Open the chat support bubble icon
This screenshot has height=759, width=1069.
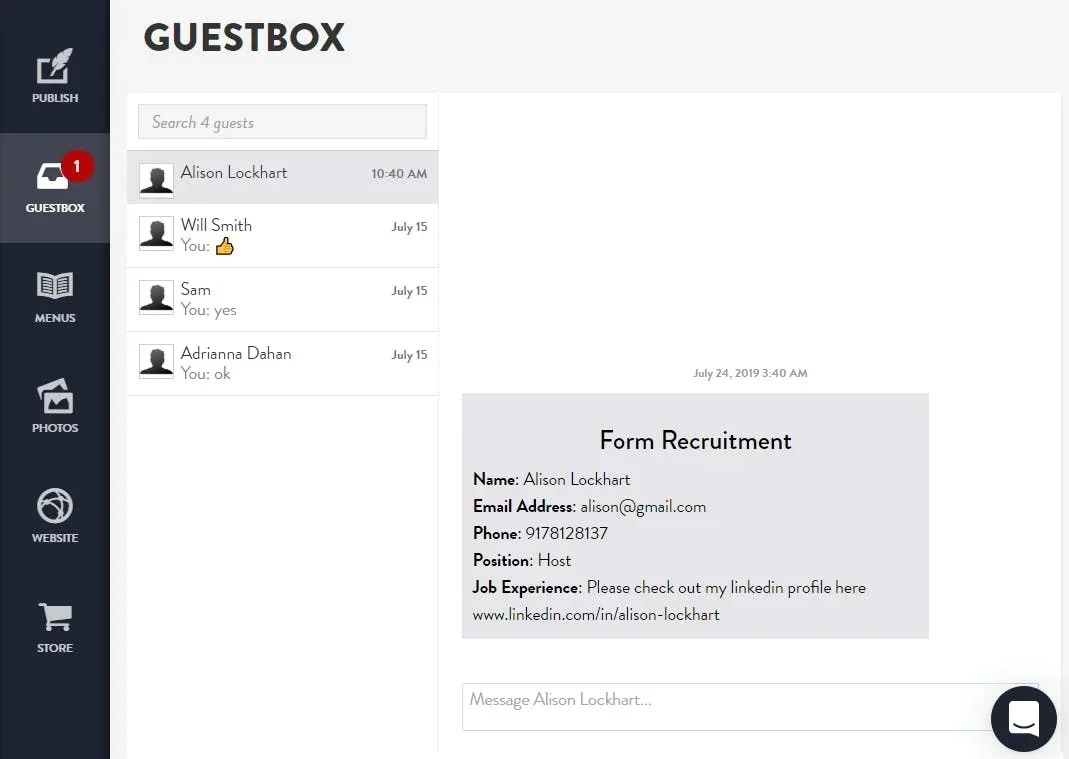pyautogui.click(x=1023, y=719)
